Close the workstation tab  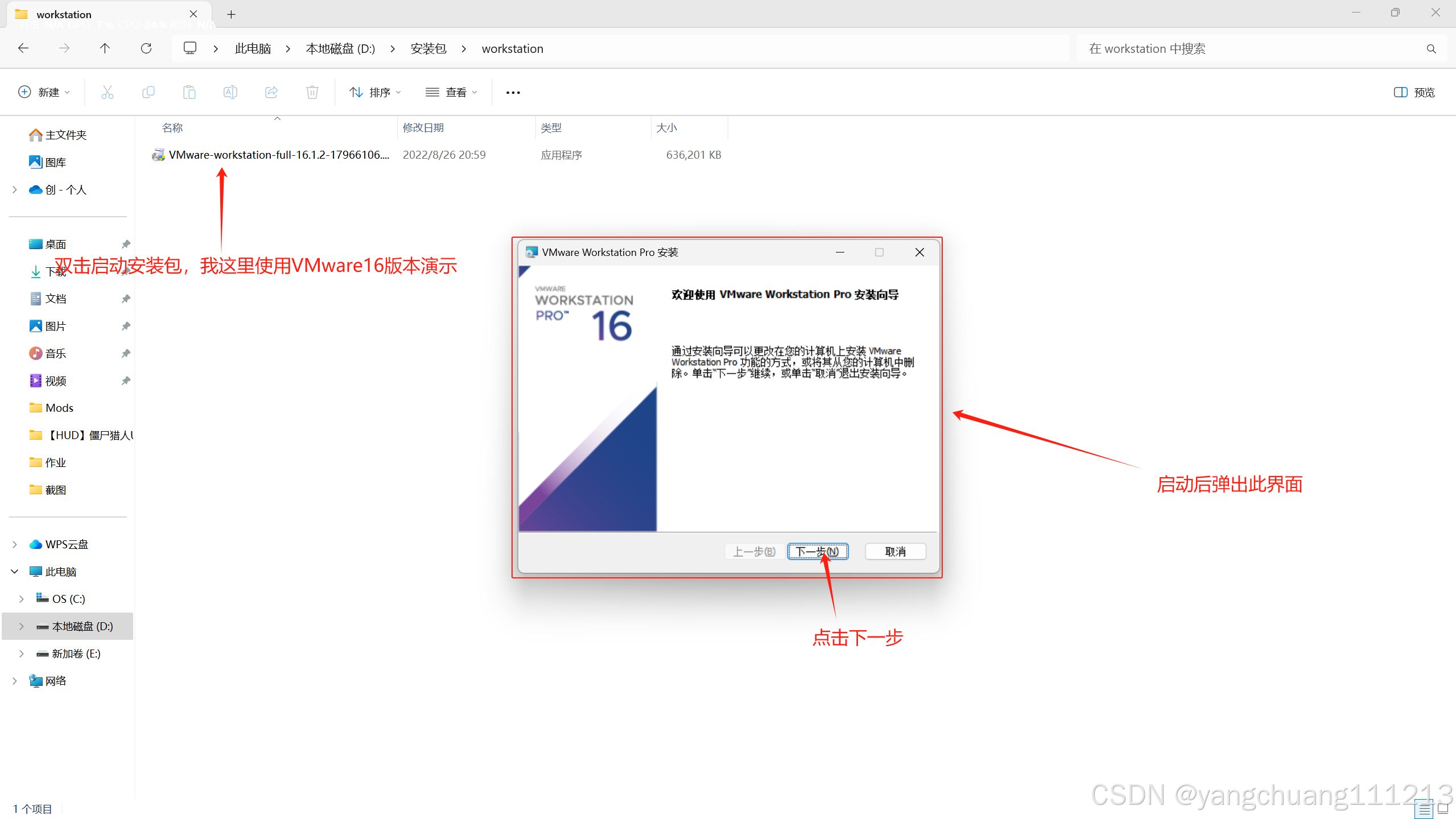point(193,14)
